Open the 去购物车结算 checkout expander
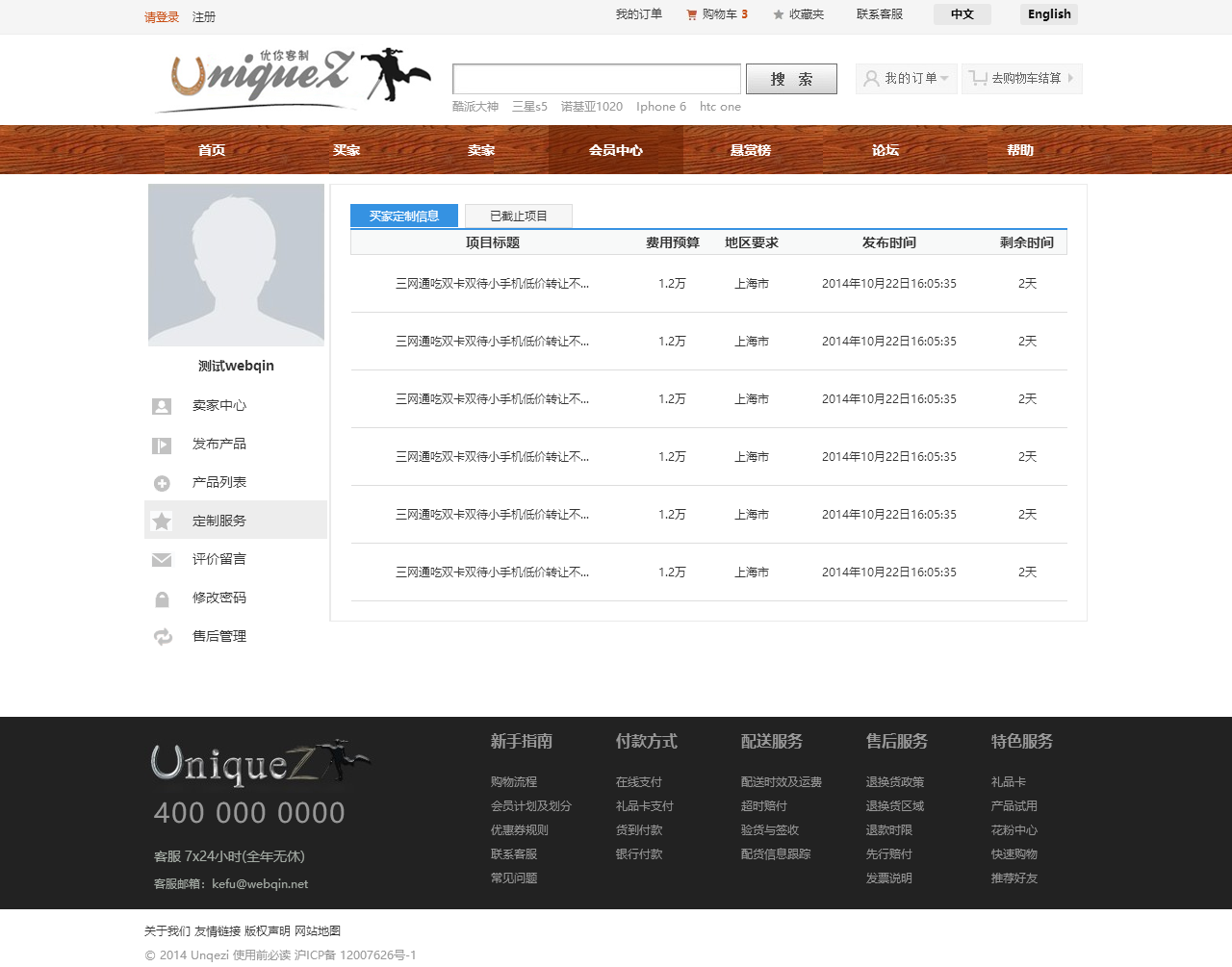 point(1021,79)
